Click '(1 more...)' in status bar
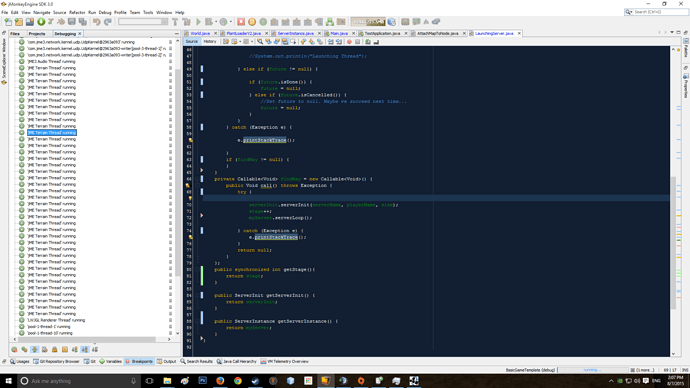 (x=645, y=370)
